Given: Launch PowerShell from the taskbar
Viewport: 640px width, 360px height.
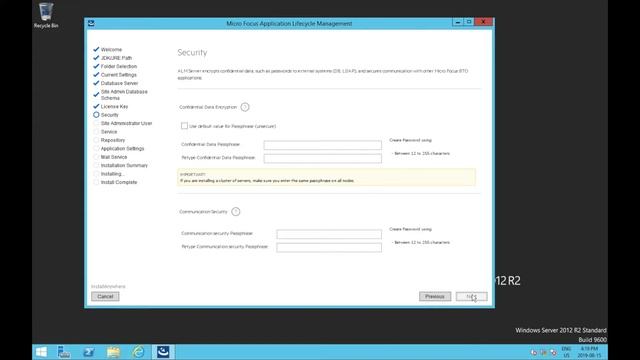Looking at the screenshot, I should click(89, 352).
